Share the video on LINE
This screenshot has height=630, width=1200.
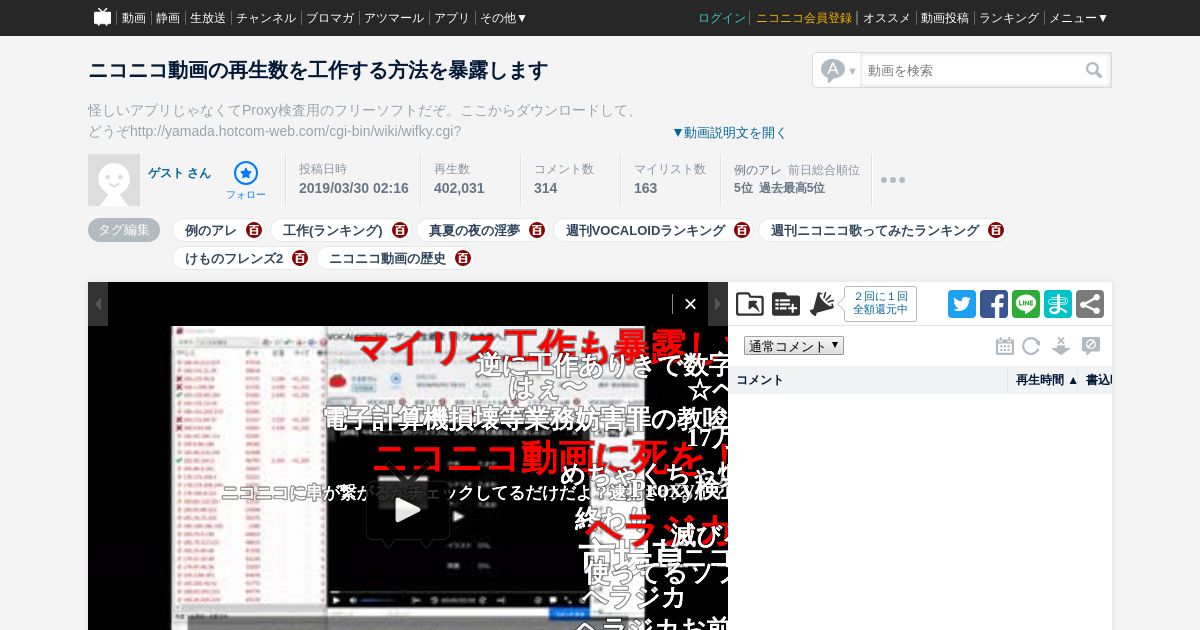click(1026, 304)
